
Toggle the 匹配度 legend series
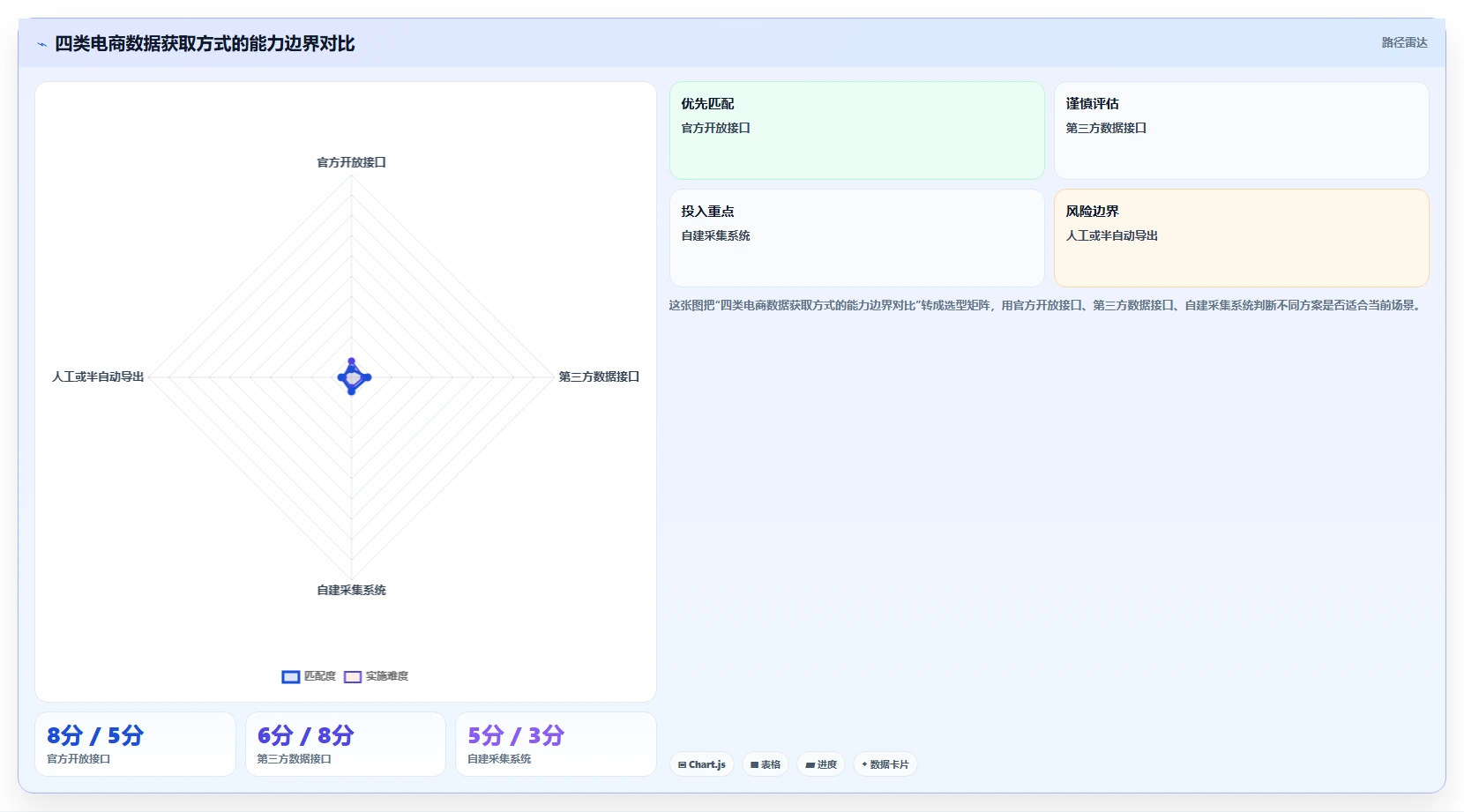tap(309, 676)
